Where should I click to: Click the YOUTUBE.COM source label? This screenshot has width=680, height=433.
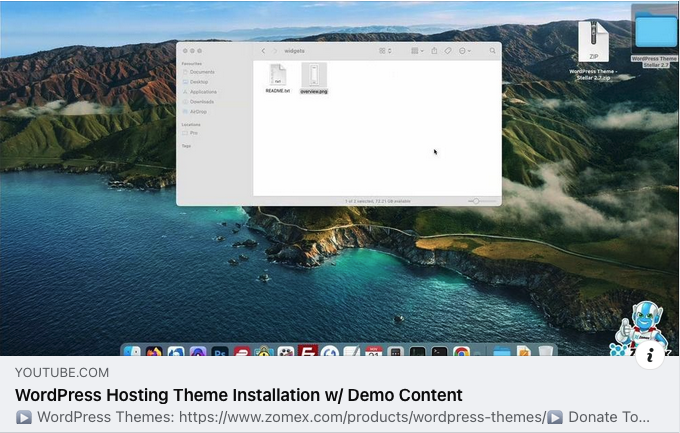[x=62, y=373]
